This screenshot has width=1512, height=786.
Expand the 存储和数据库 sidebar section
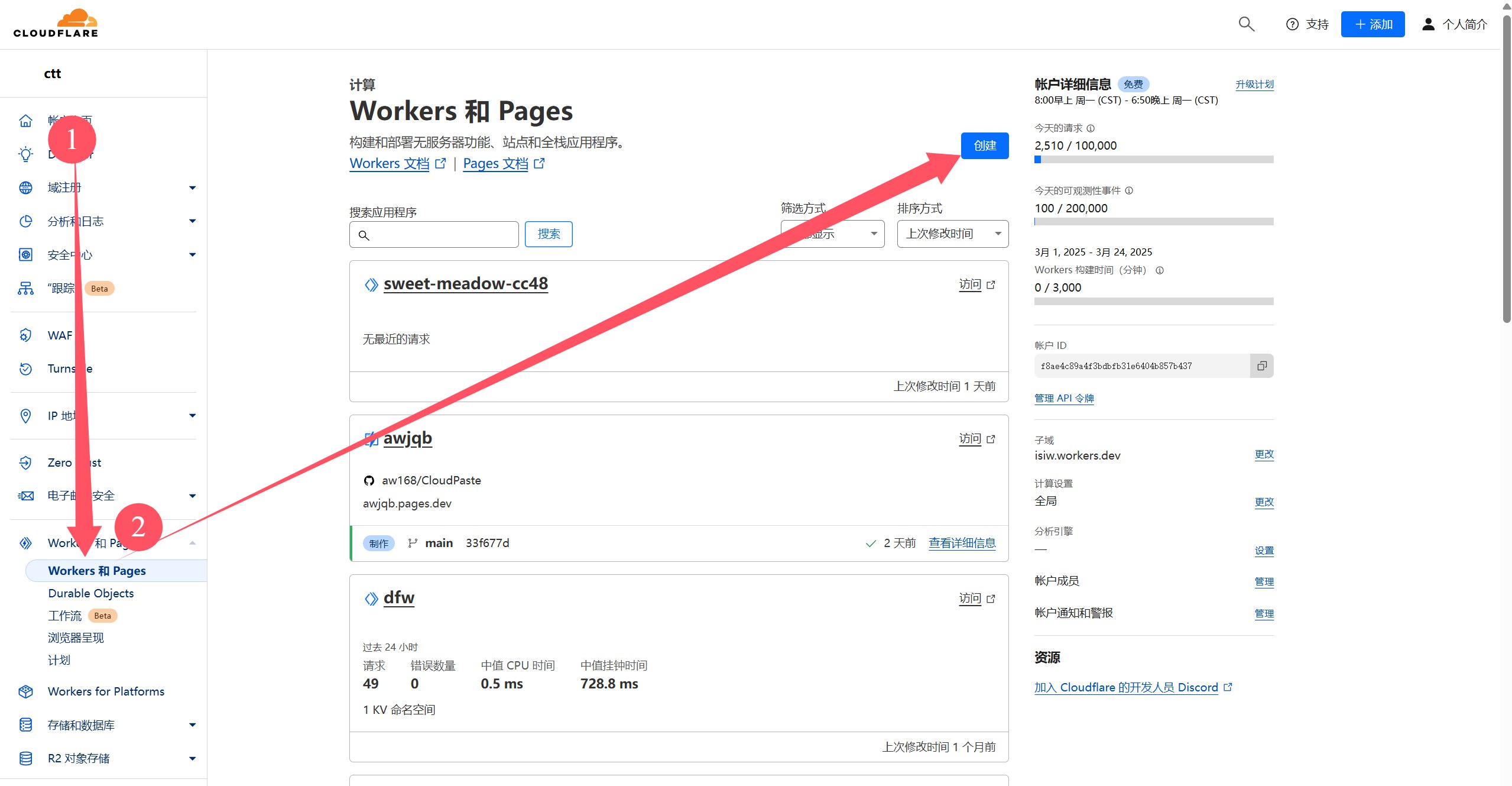point(192,725)
